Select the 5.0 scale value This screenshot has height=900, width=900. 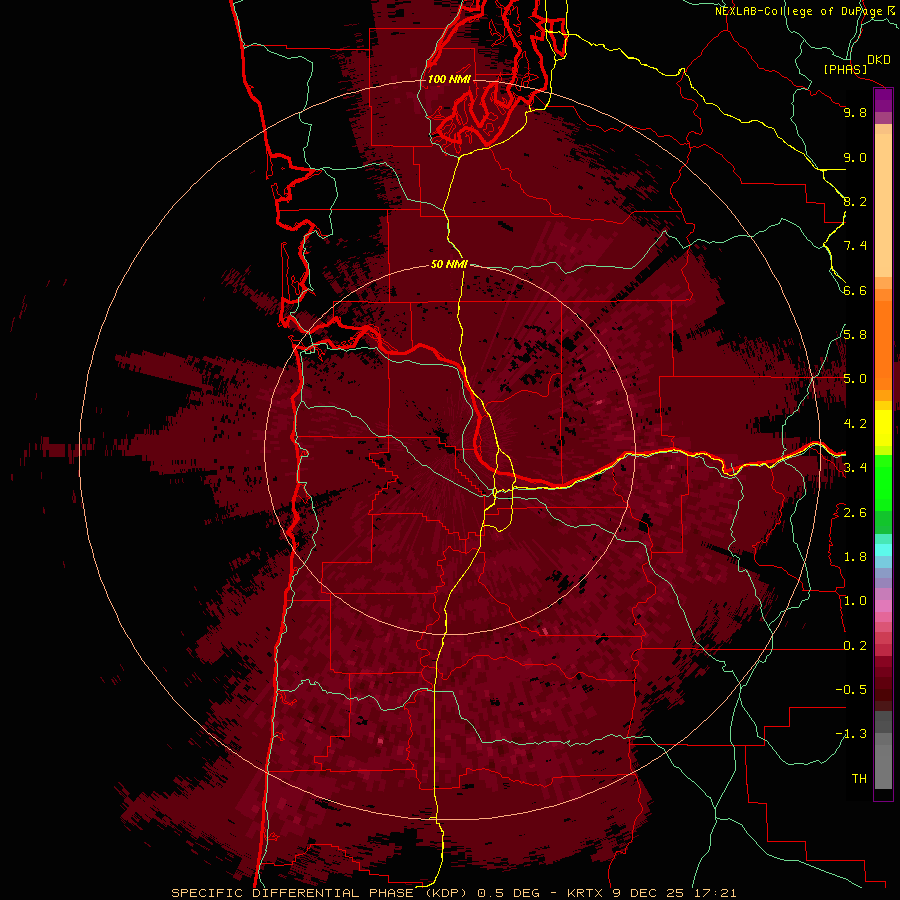click(855, 379)
